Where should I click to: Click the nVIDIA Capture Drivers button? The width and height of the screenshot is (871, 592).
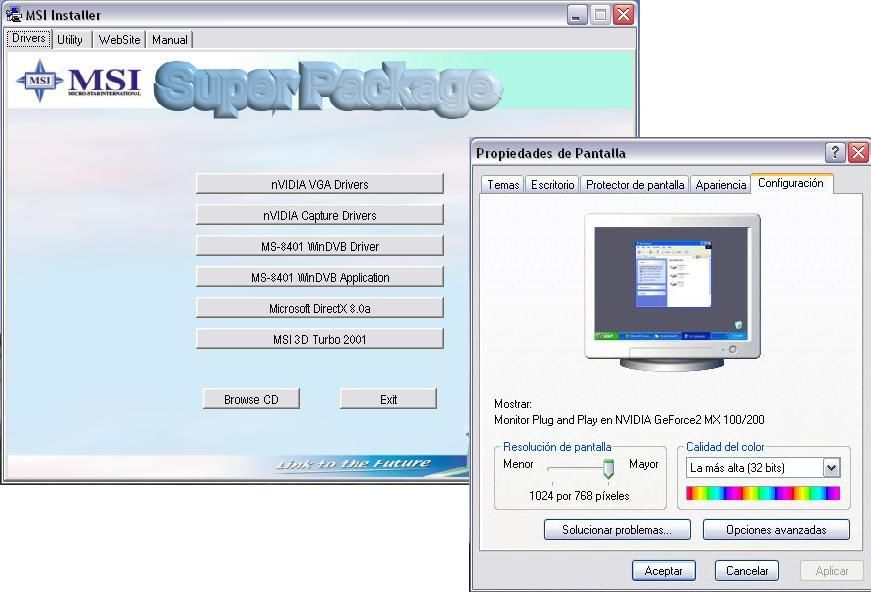pos(319,215)
